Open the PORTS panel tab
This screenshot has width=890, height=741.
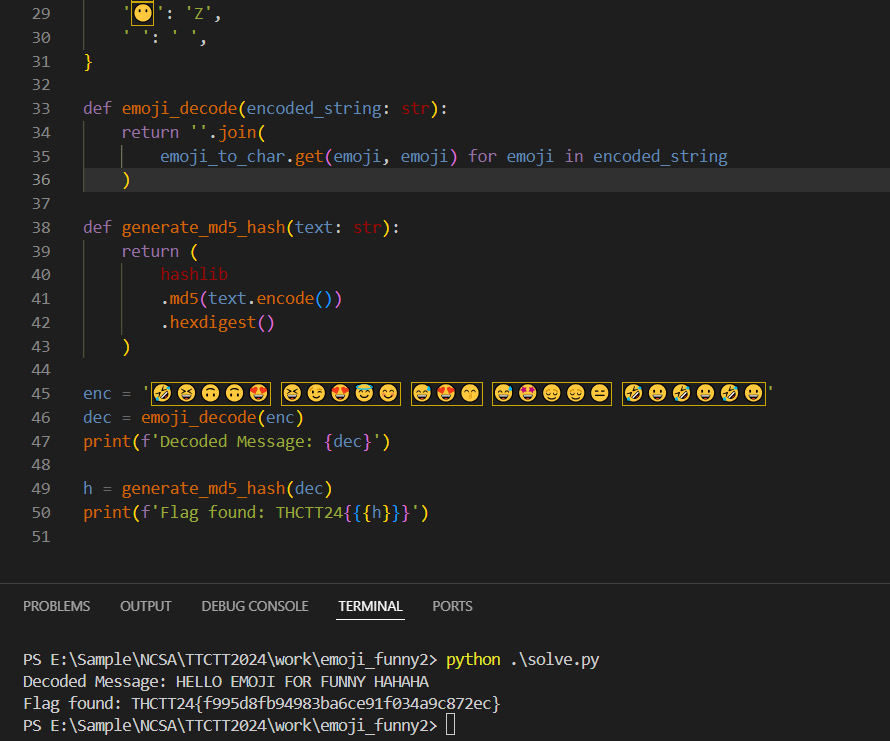click(x=452, y=606)
